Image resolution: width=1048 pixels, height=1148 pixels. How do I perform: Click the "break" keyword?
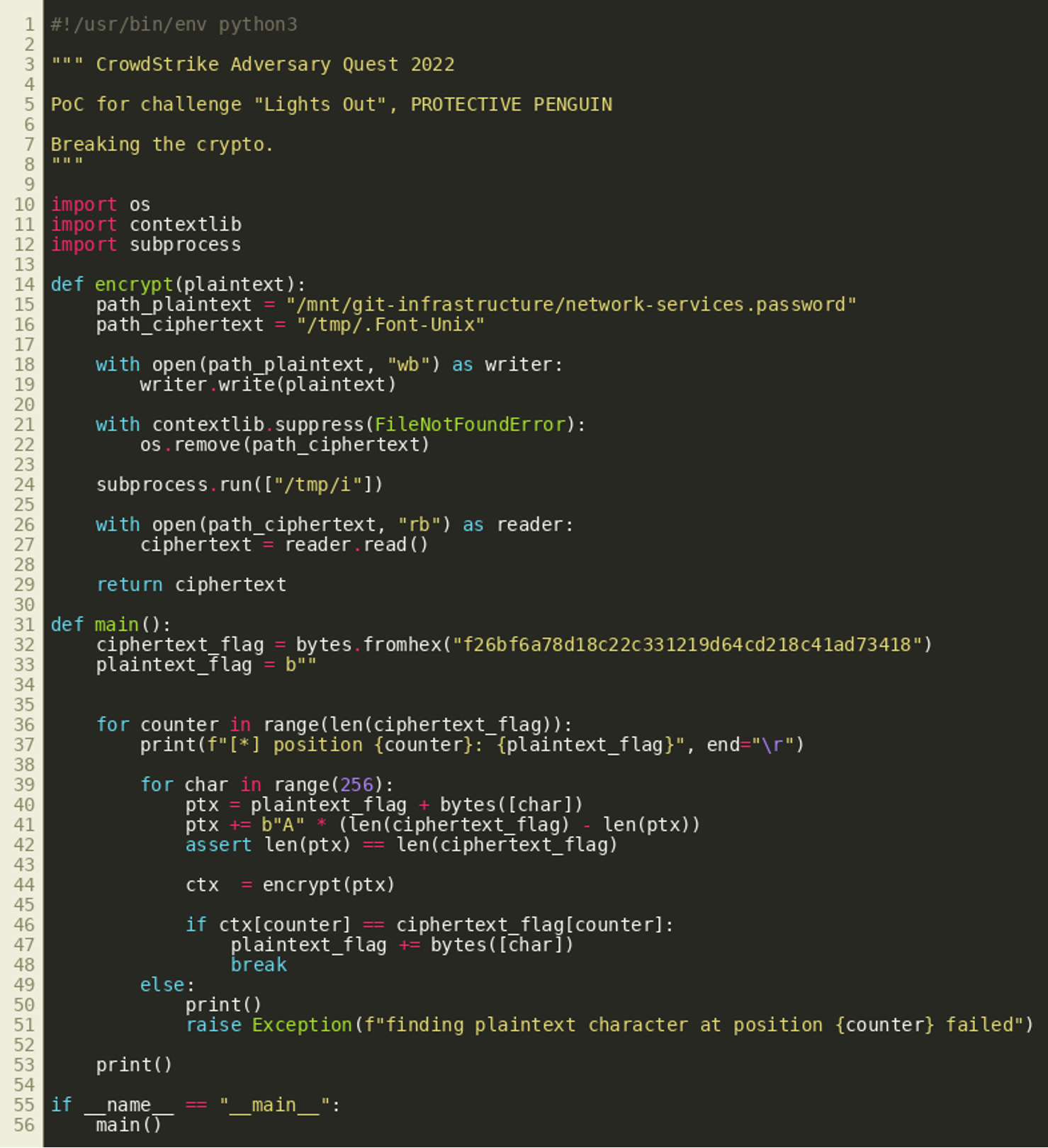[x=259, y=965]
